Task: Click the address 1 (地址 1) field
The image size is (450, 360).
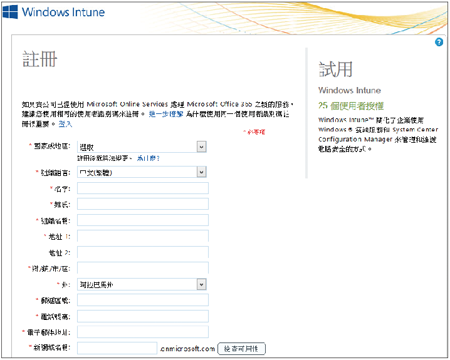Action: [143, 236]
